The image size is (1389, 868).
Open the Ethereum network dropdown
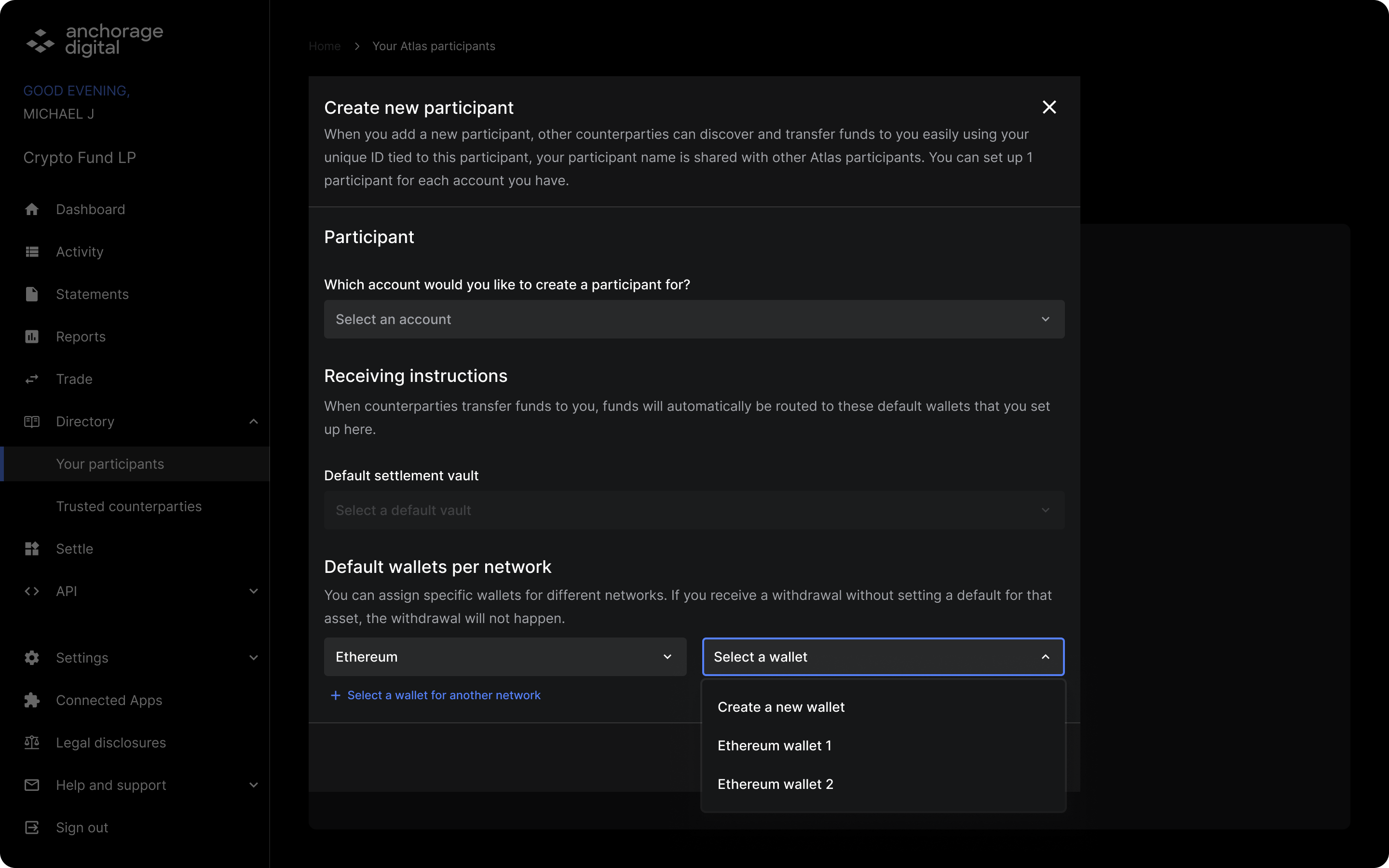point(505,657)
